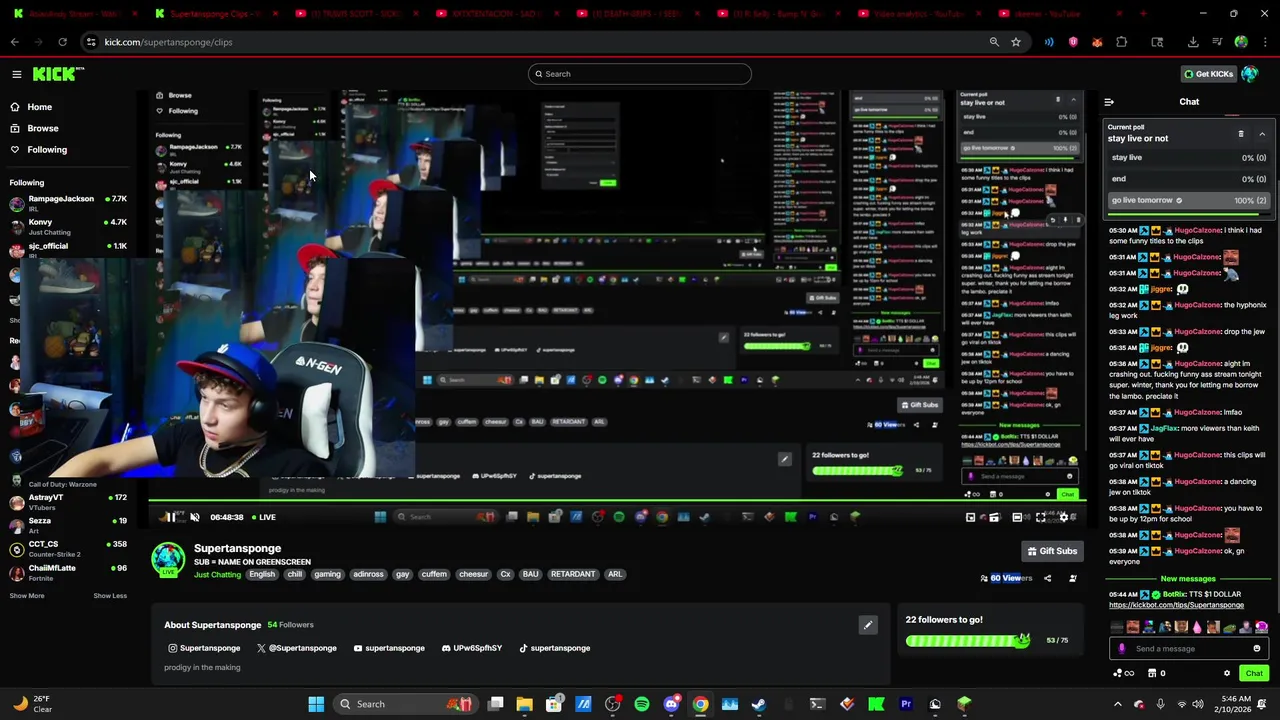Open the shop icon showing 0
Image resolution: width=1280 pixels, height=720 pixels.
pyautogui.click(x=1156, y=673)
